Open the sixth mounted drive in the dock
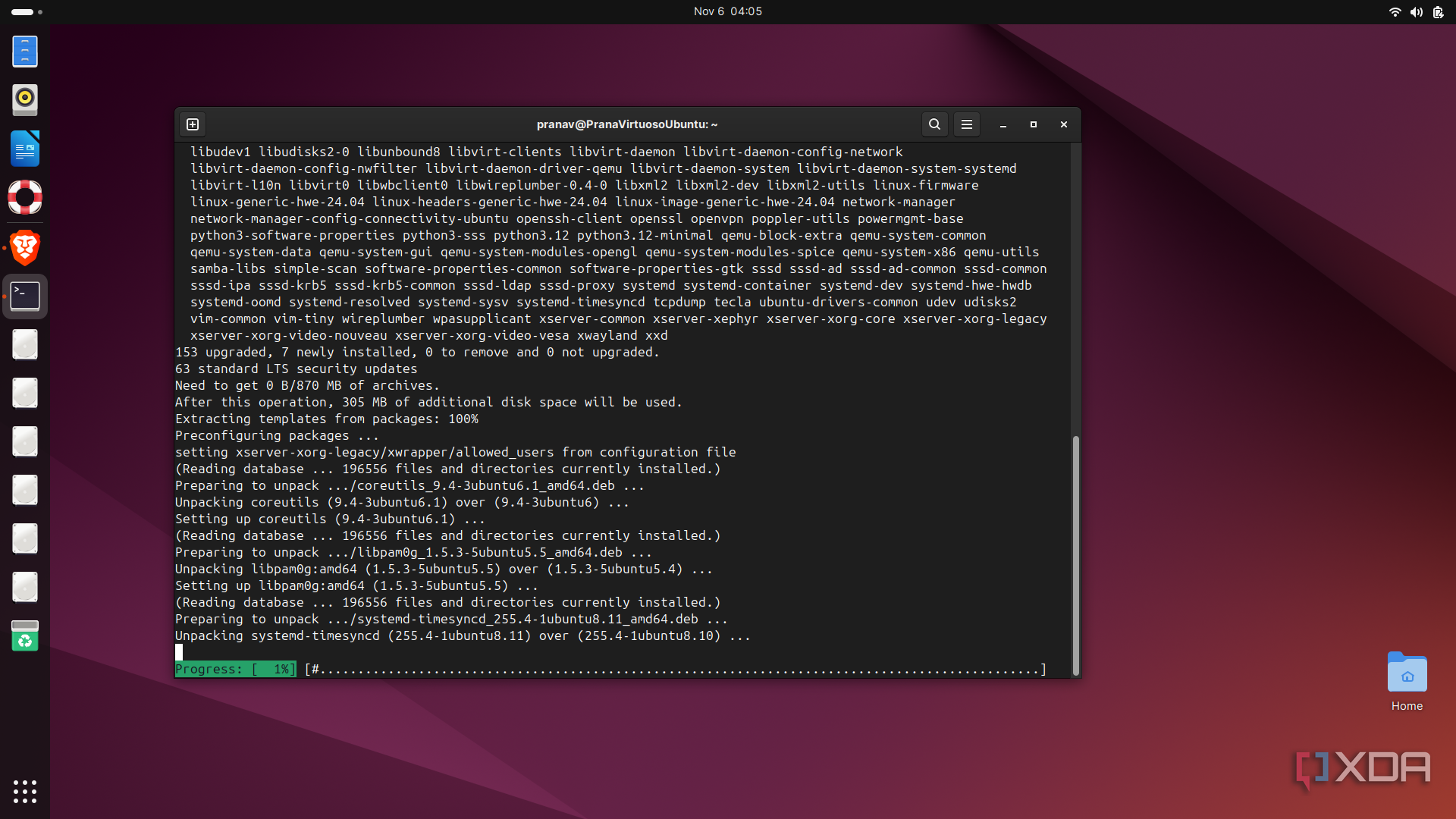The width and height of the screenshot is (1456, 819). click(x=25, y=587)
